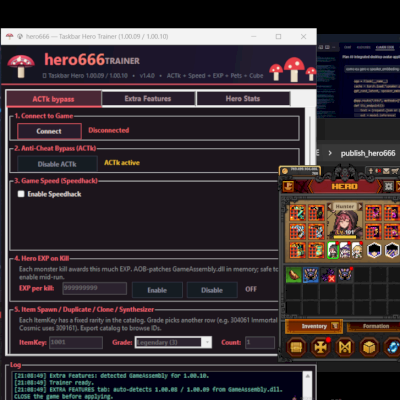Click the Disconnected status text
The width and height of the screenshot is (400, 400).
109,130
